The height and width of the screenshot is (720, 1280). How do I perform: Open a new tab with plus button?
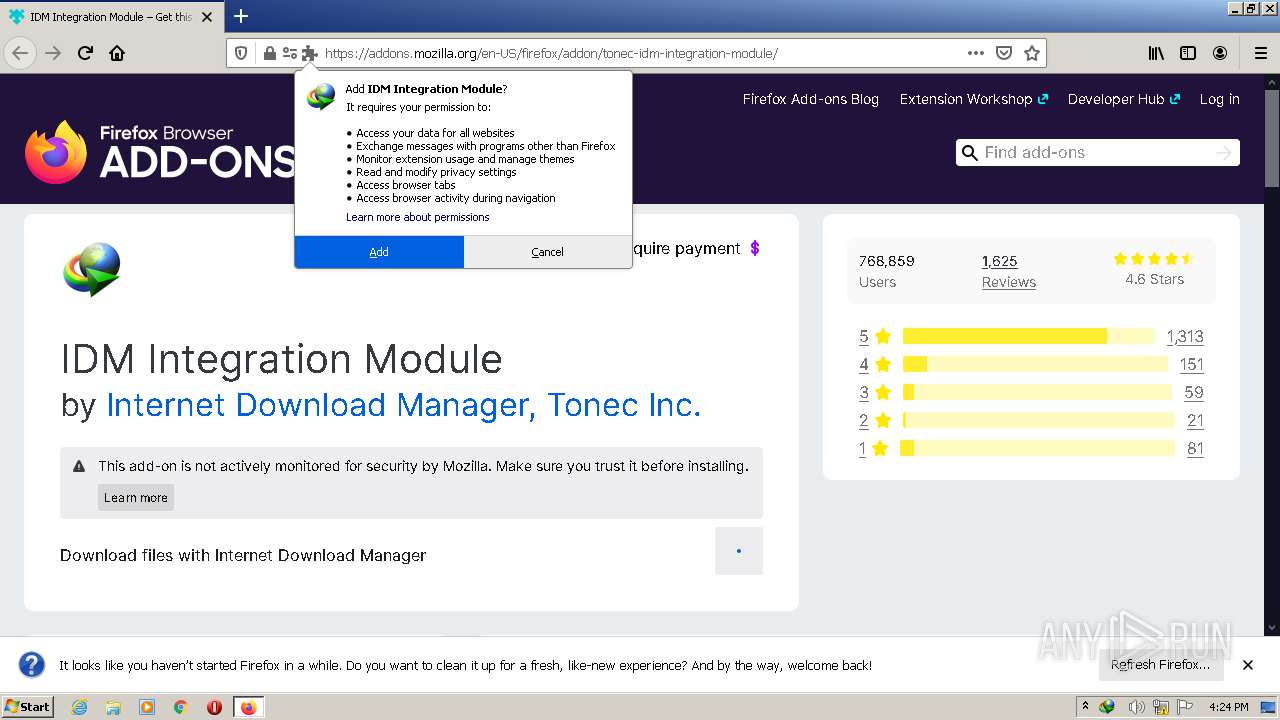pyautogui.click(x=241, y=16)
